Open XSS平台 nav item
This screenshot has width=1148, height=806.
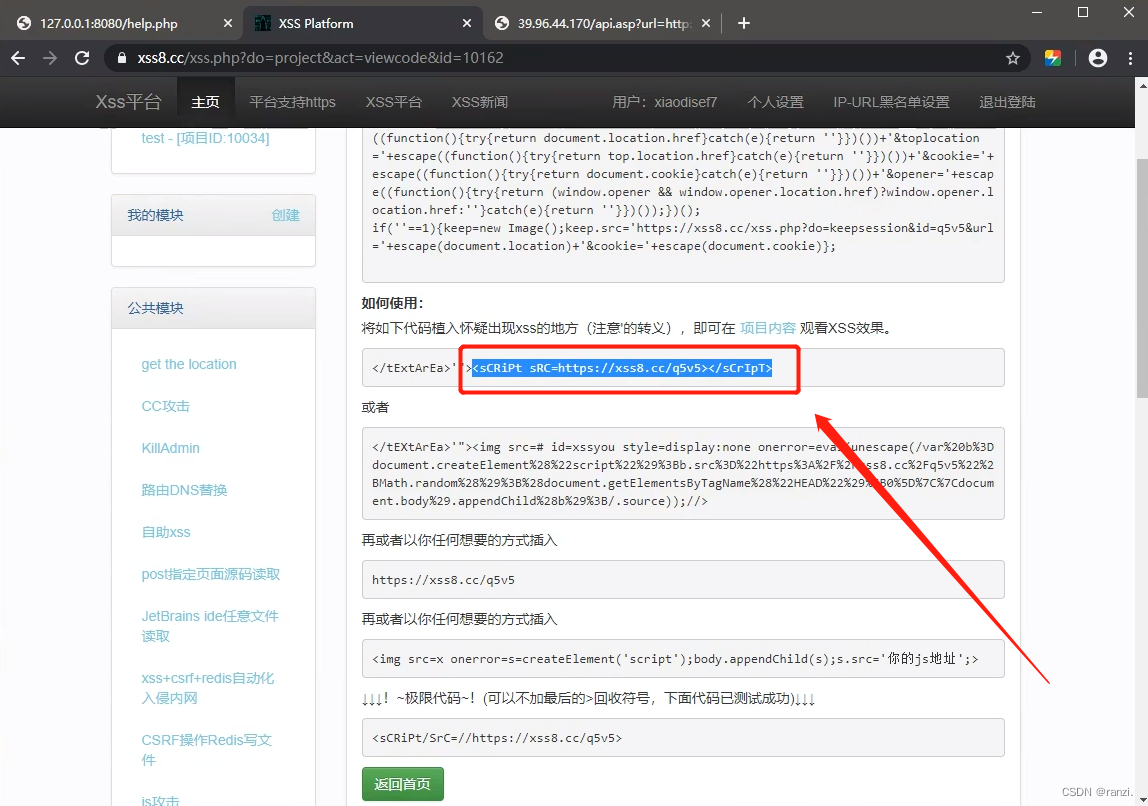[393, 102]
